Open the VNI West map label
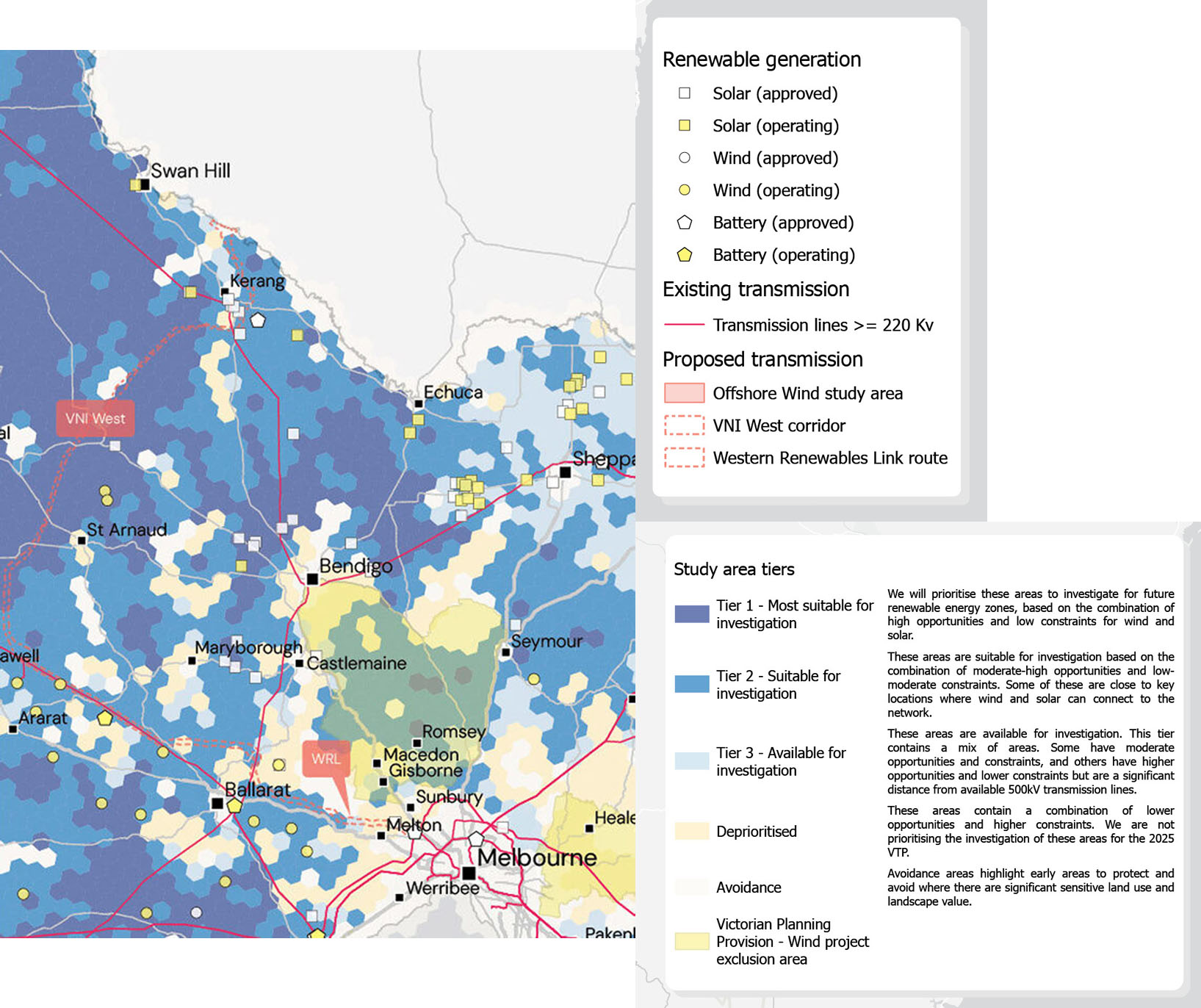The width and height of the screenshot is (1201, 1008). point(95,419)
